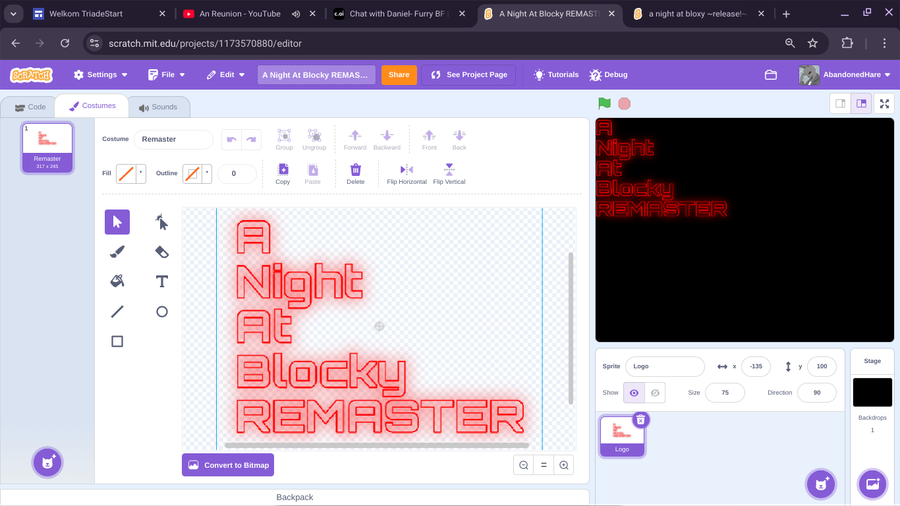Select the Text tool

[162, 281]
